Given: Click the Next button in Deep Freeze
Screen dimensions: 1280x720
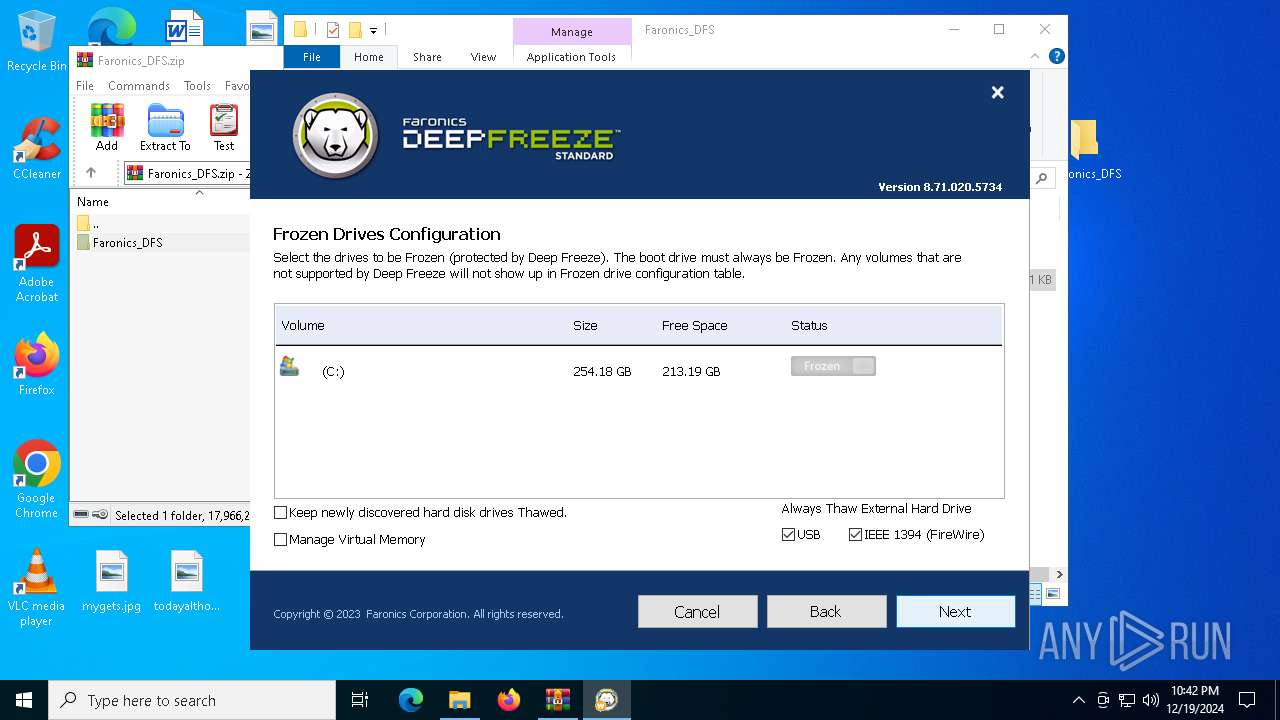Looking at the screenshot, I should (955, 612).
